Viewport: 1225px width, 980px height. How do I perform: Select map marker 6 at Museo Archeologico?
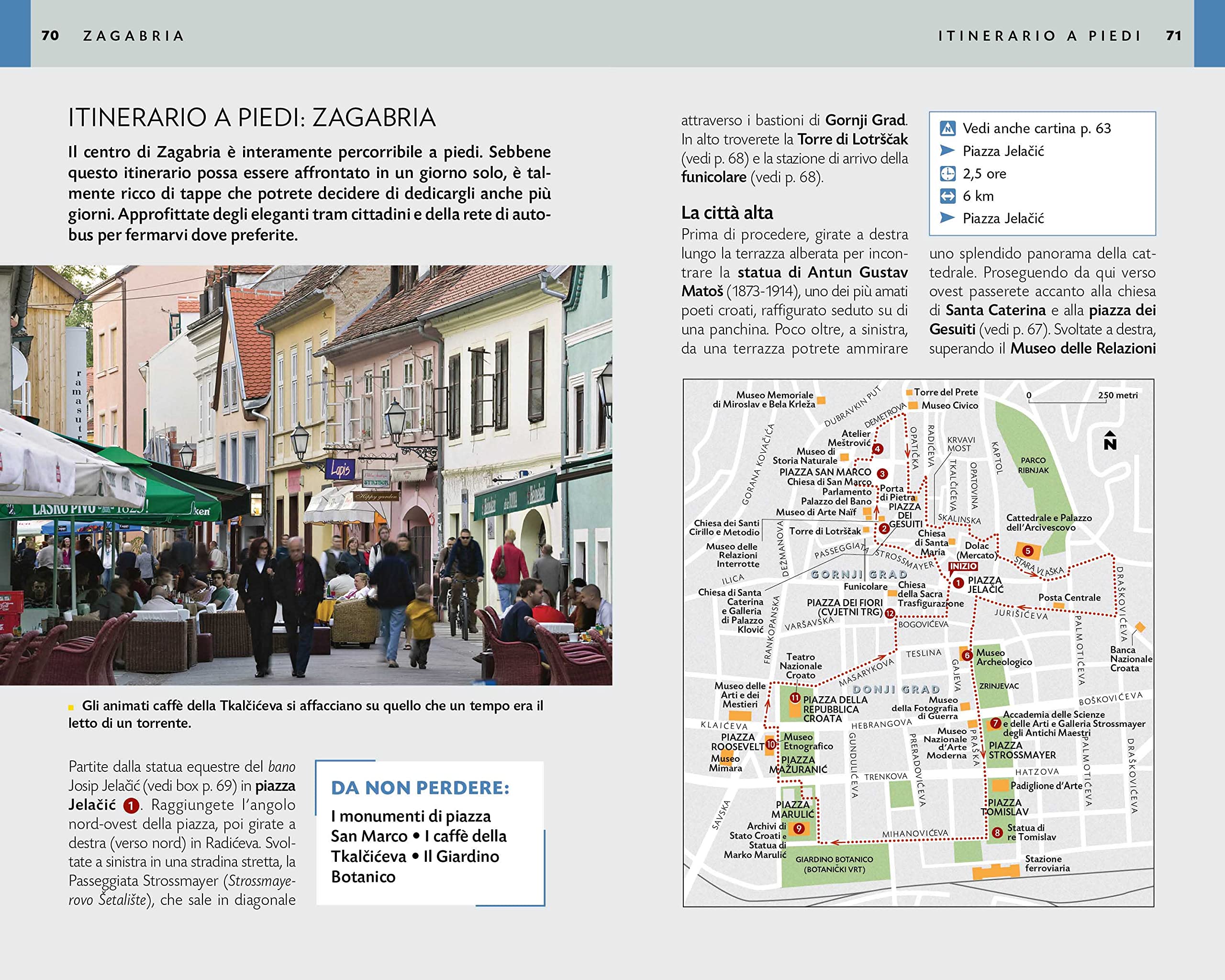click(x=967, y=655)
